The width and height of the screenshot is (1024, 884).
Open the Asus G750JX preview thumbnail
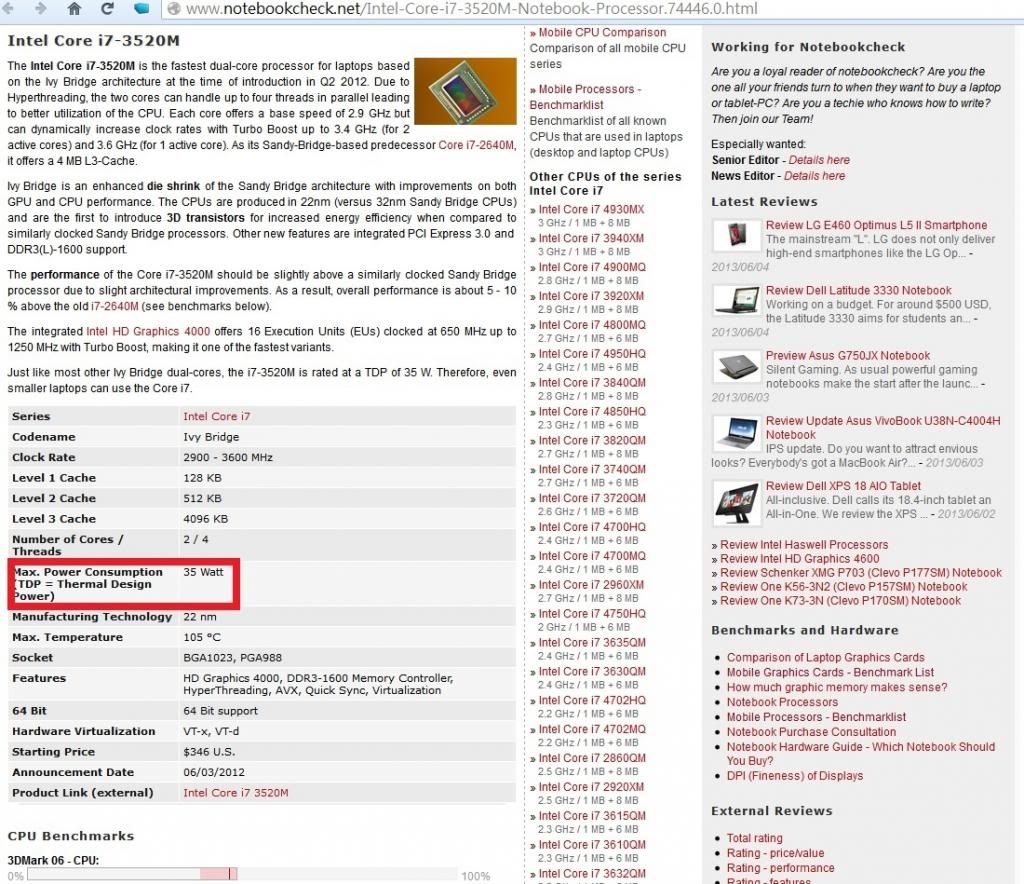pos(737,366)
